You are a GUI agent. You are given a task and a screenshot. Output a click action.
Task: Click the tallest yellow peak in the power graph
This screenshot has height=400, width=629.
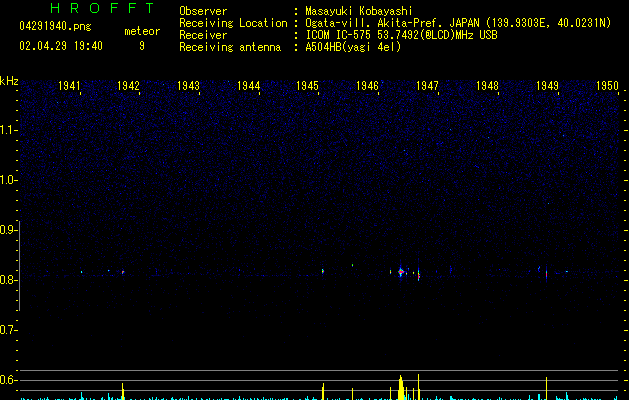point(418,387)
